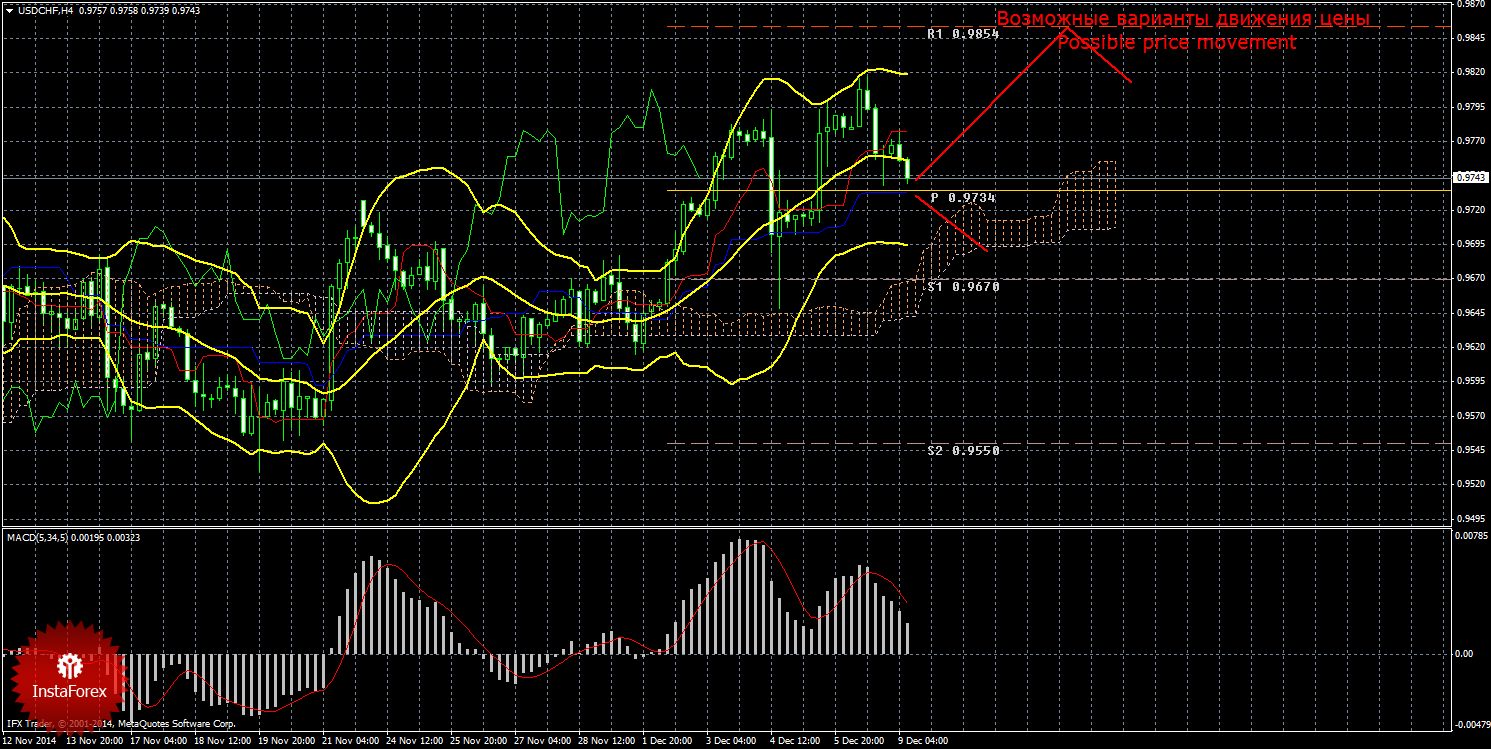1491x749 pixels.
Task: Click the 0.9720 price axis label
Action: point(1469,210)
